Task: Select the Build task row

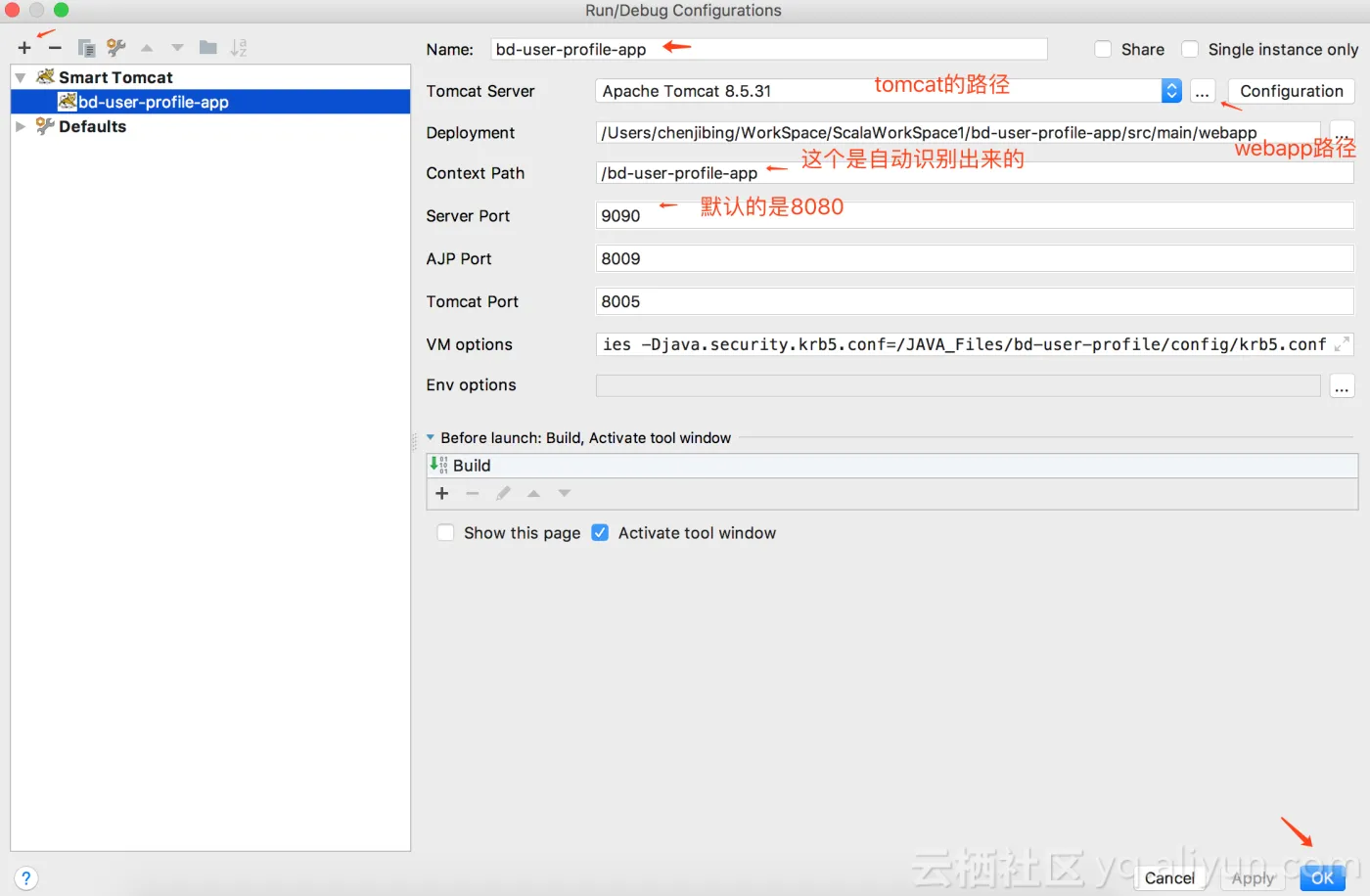Action: point(892,466)
